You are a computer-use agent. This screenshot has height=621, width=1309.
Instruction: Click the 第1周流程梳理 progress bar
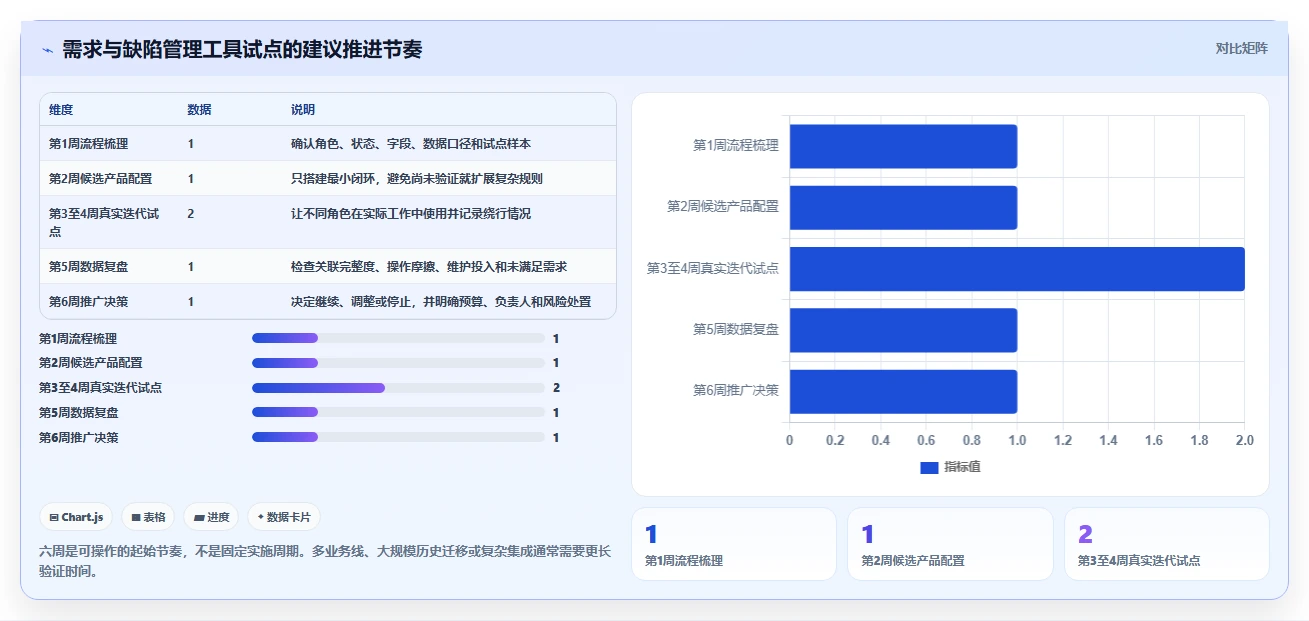coord(398,339)
